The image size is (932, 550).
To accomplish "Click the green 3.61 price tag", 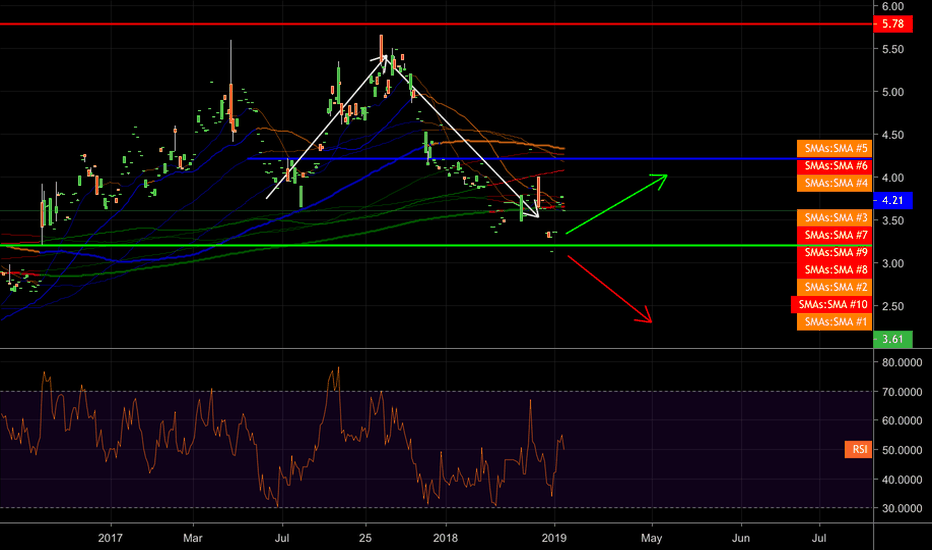I will 893,340.
